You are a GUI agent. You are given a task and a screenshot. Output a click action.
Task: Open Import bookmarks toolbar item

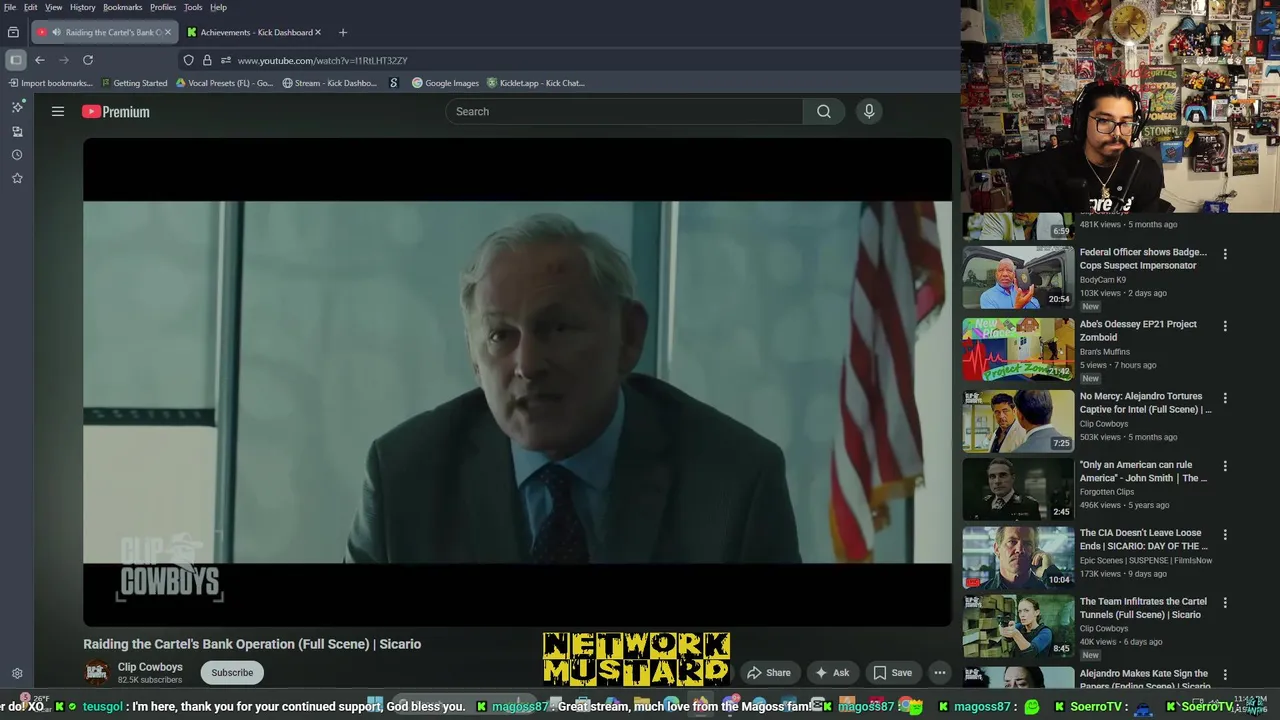coord(49,83)
